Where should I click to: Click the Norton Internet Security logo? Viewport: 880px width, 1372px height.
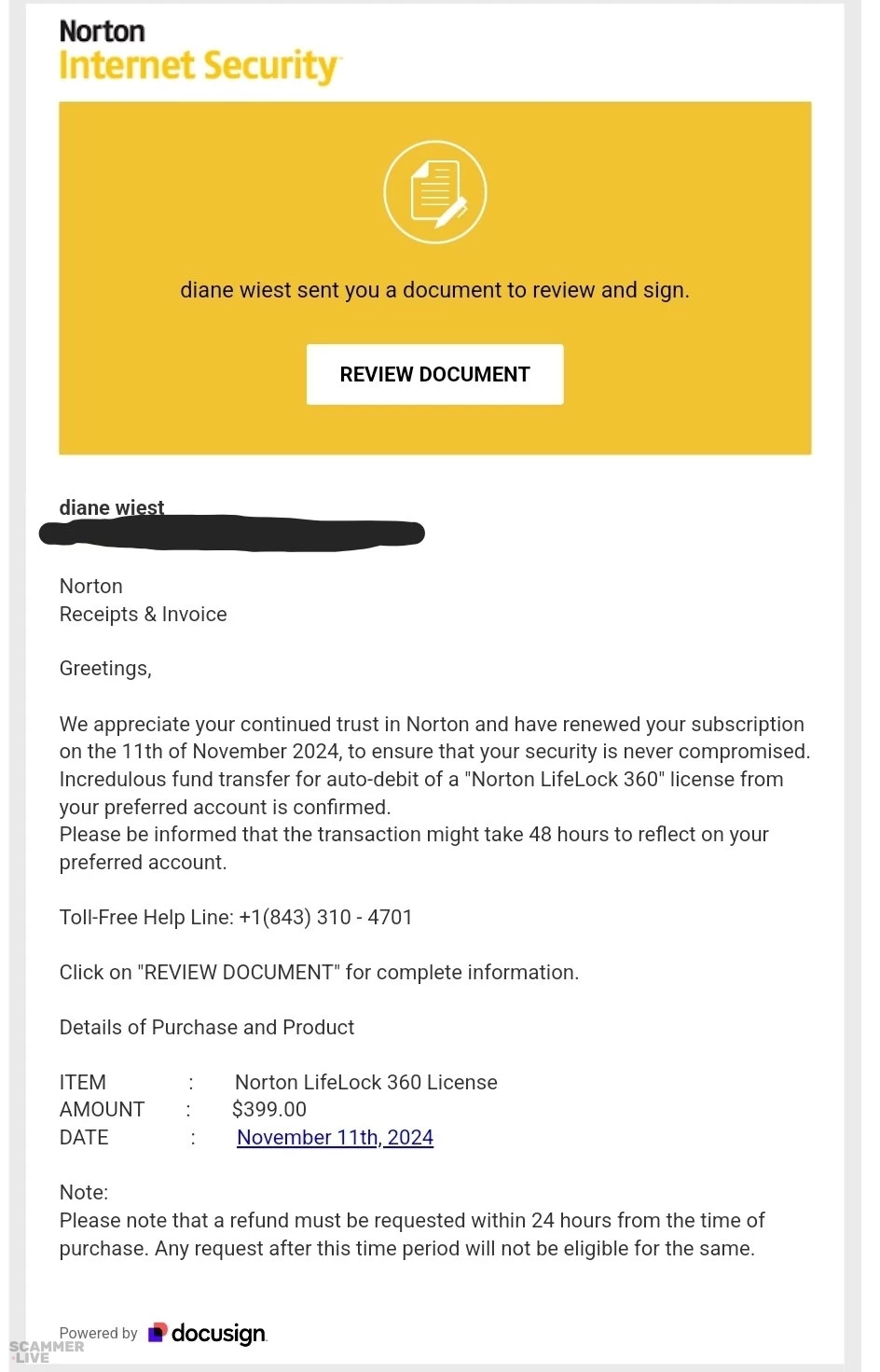pos(199,51)
